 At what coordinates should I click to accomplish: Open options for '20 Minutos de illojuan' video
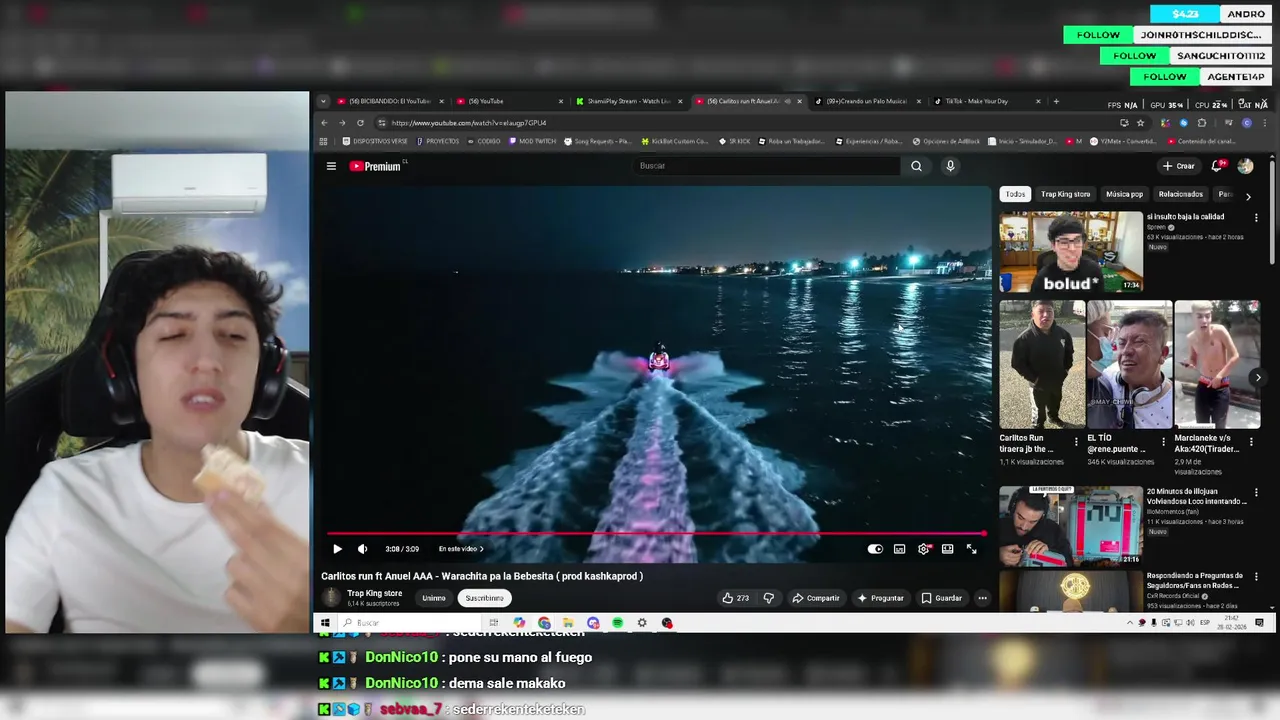coord(1257,493)
